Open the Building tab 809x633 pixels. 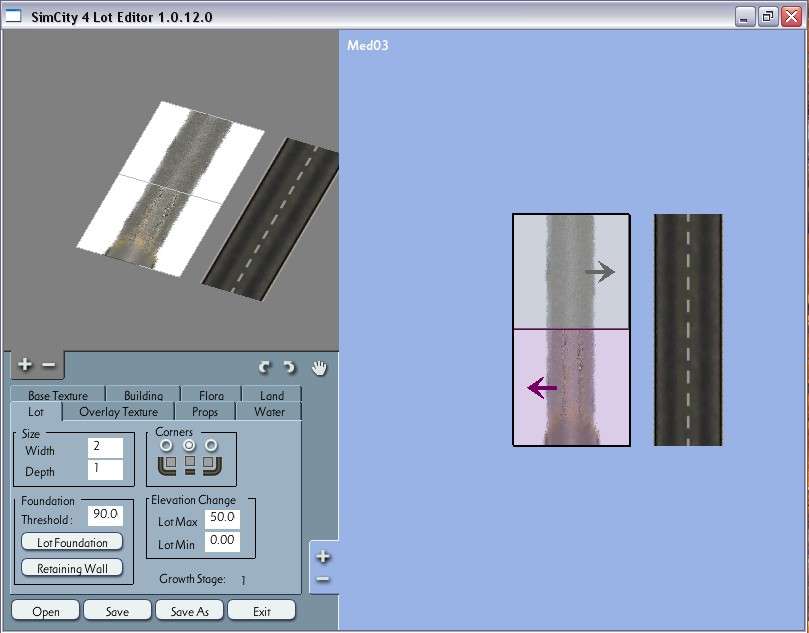coord(143,395)
